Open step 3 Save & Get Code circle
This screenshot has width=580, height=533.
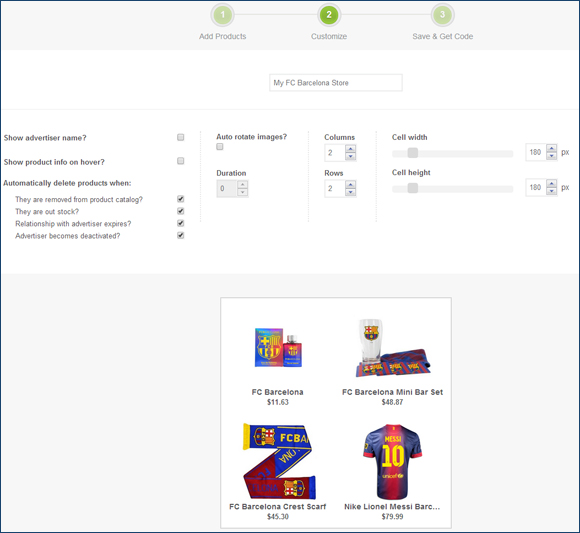(442, 15)
